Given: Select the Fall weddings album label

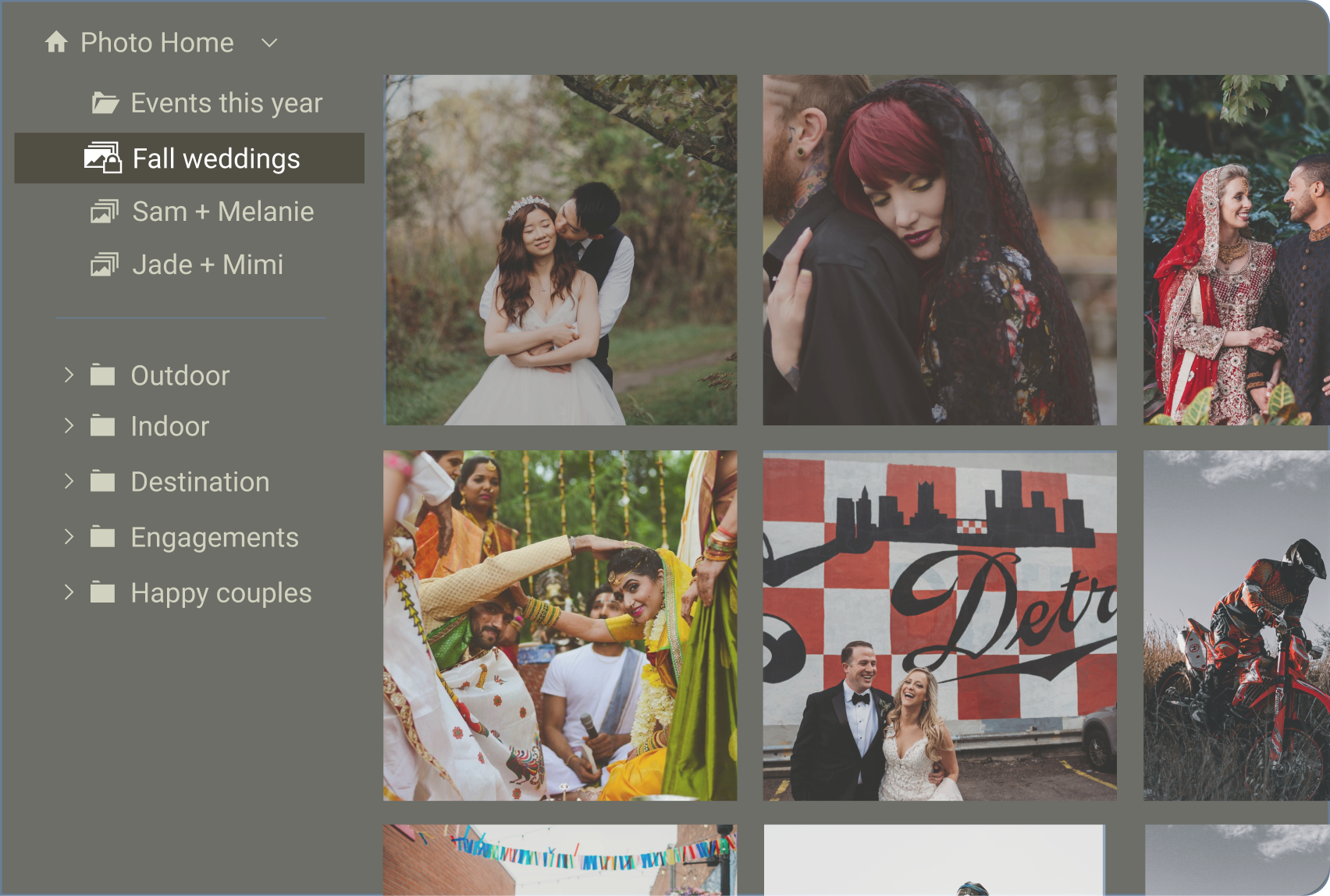Looking at the screenshot, I should pos(216,158).
